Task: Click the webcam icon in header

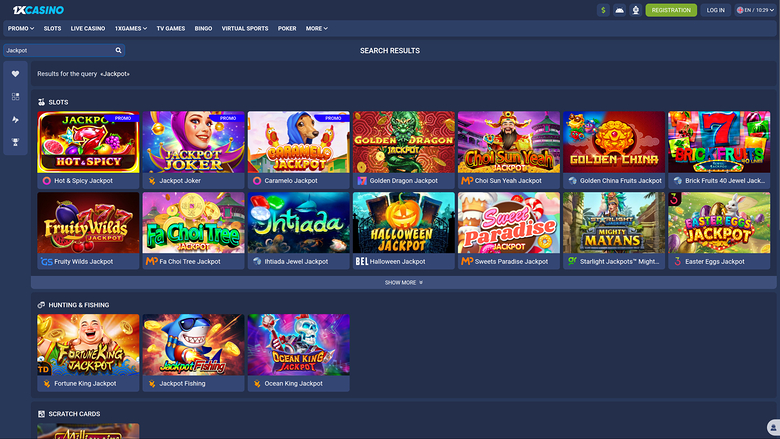Action: [x=636, y=10]
